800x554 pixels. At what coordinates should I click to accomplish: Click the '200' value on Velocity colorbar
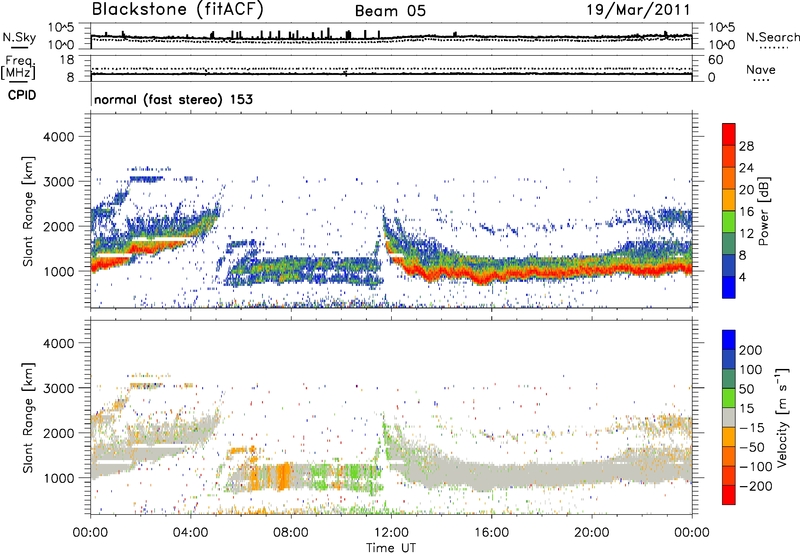coord(751,350)
